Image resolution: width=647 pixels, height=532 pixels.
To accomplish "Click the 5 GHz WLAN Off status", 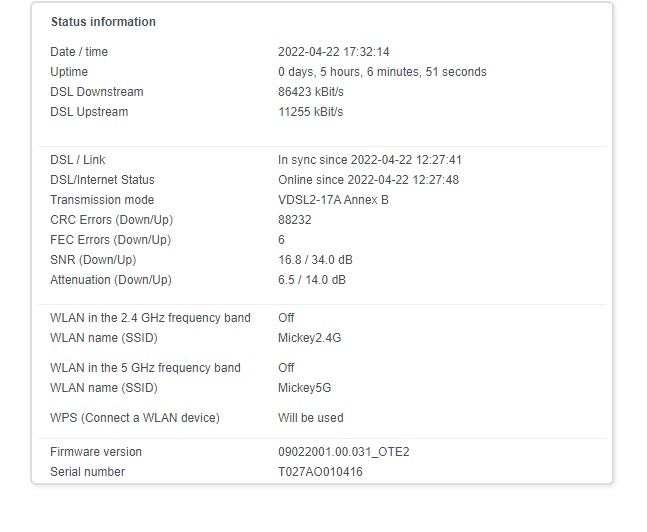I will (x=286, y=368).
